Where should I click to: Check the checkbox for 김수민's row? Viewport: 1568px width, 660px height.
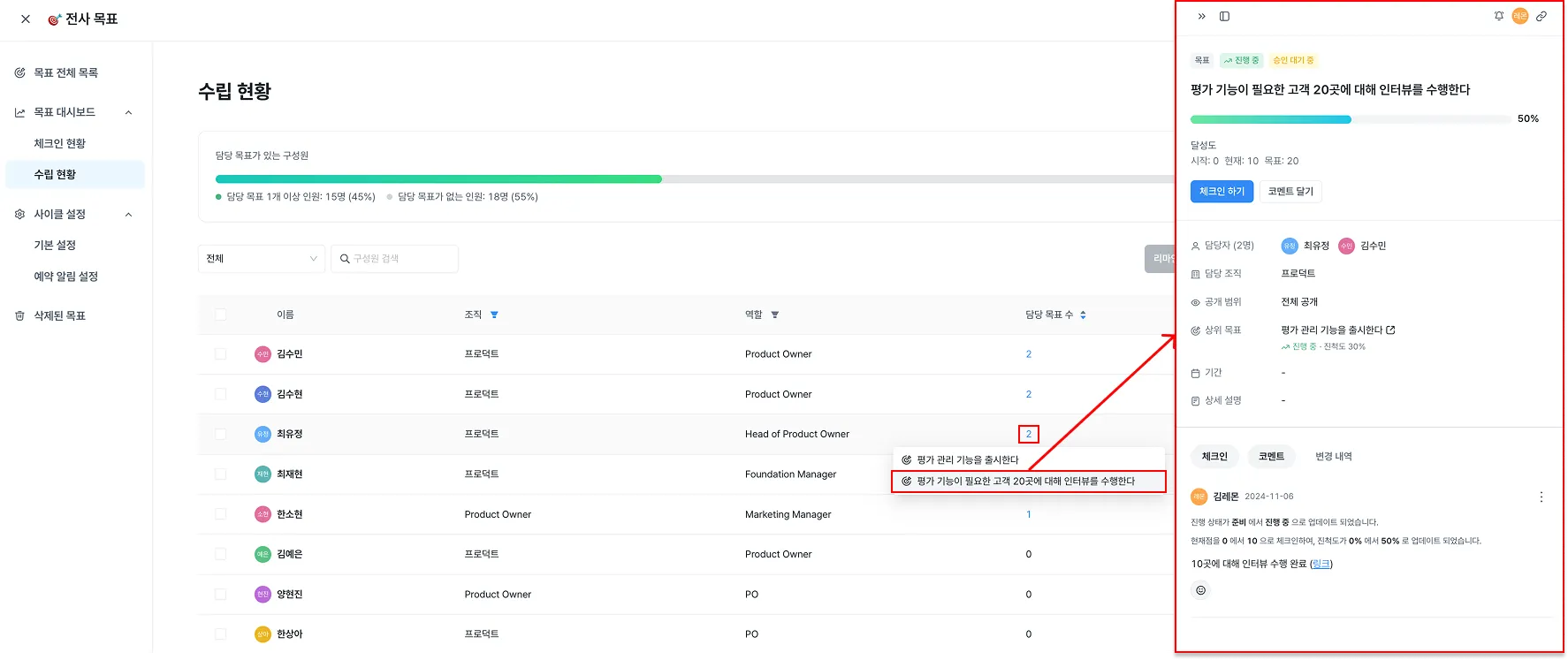[x=220, y=354]
